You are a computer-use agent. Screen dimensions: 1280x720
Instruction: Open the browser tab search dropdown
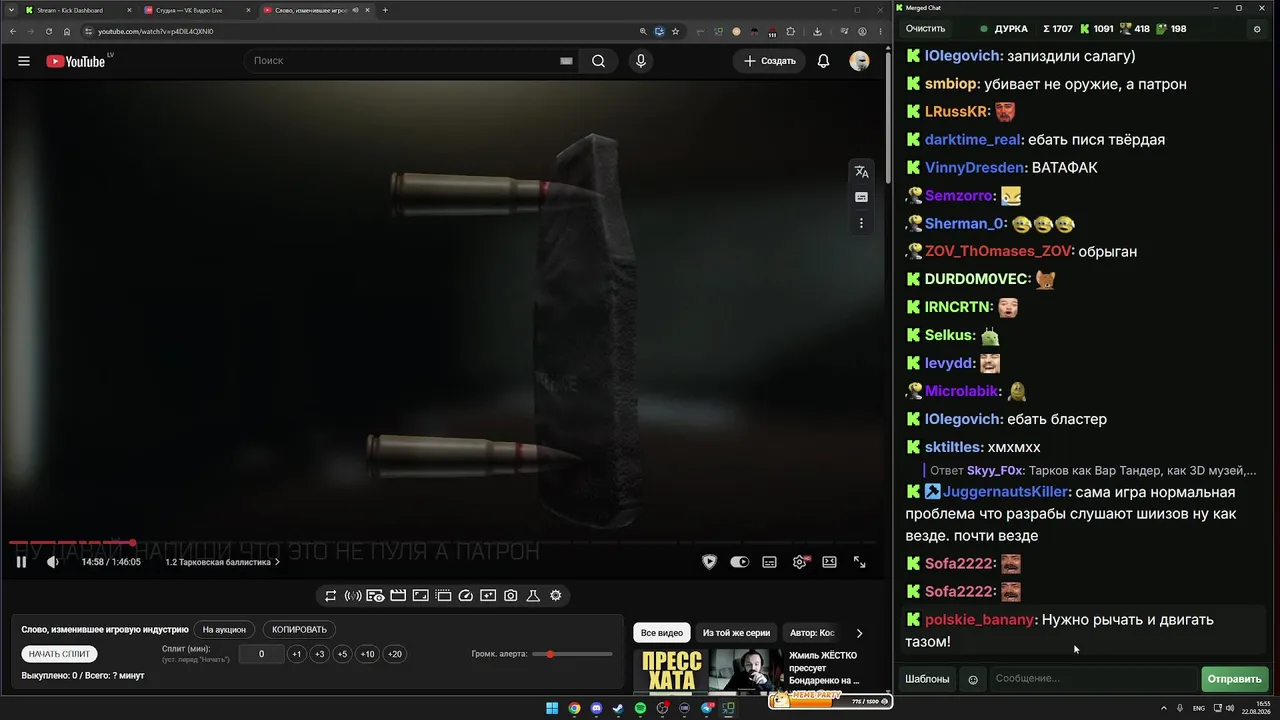pos(11,10)
